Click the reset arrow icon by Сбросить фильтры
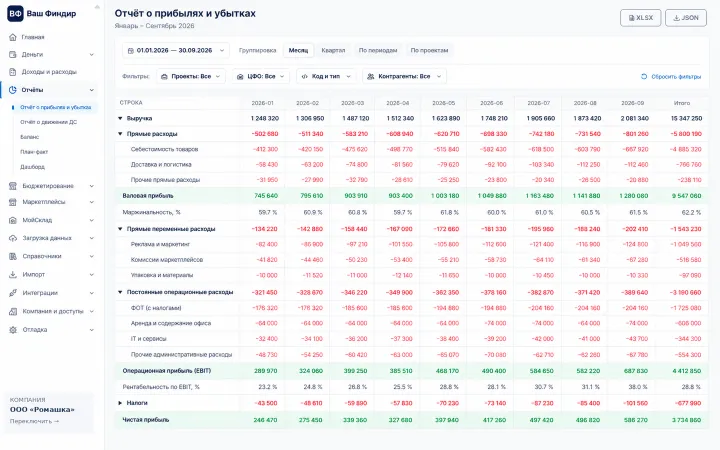Image resolution: width=720 pixels, height=450 pixels. point(644,77)
